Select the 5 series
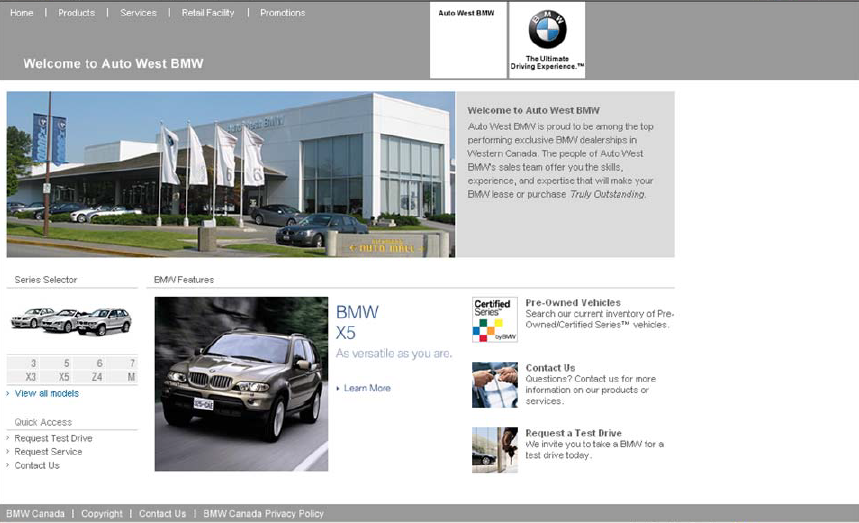The image size is (859, 523). (66, 363)
